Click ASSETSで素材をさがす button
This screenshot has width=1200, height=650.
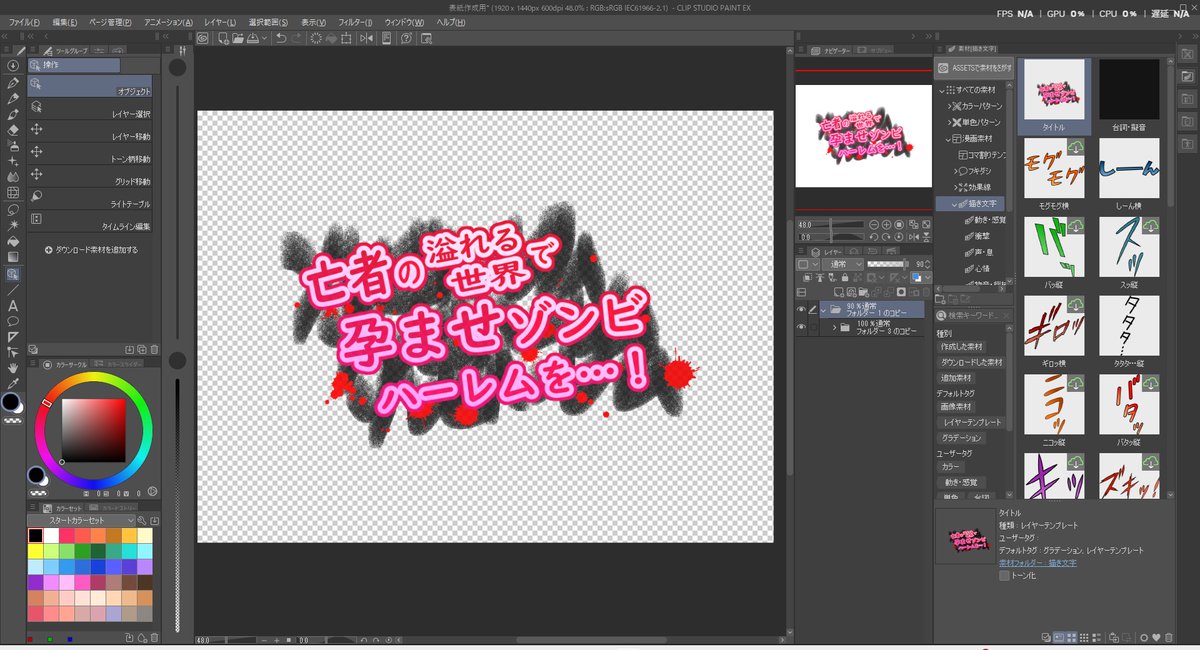tap(974, 68)
